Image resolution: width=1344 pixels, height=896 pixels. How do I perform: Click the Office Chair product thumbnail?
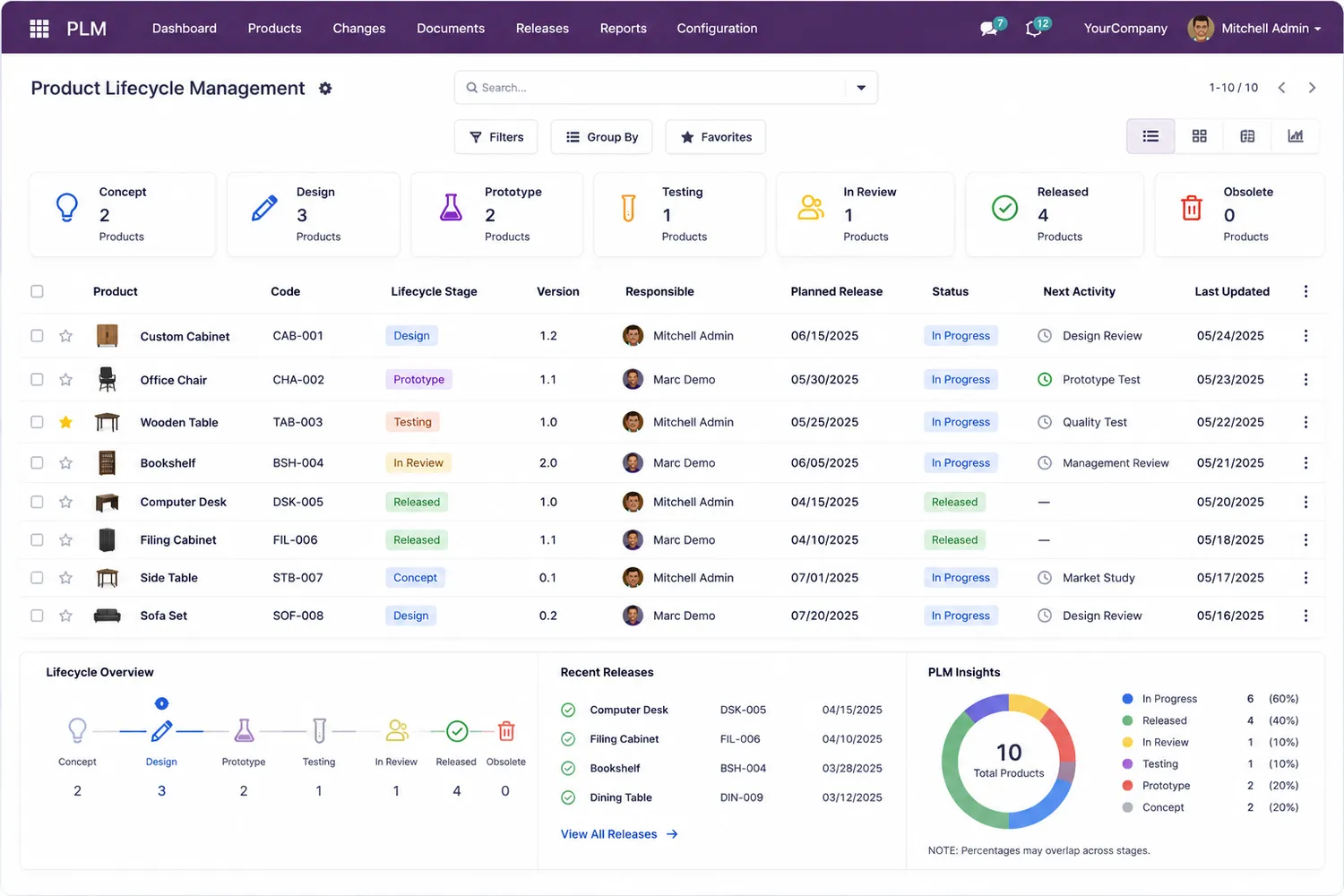coord(108,380)
